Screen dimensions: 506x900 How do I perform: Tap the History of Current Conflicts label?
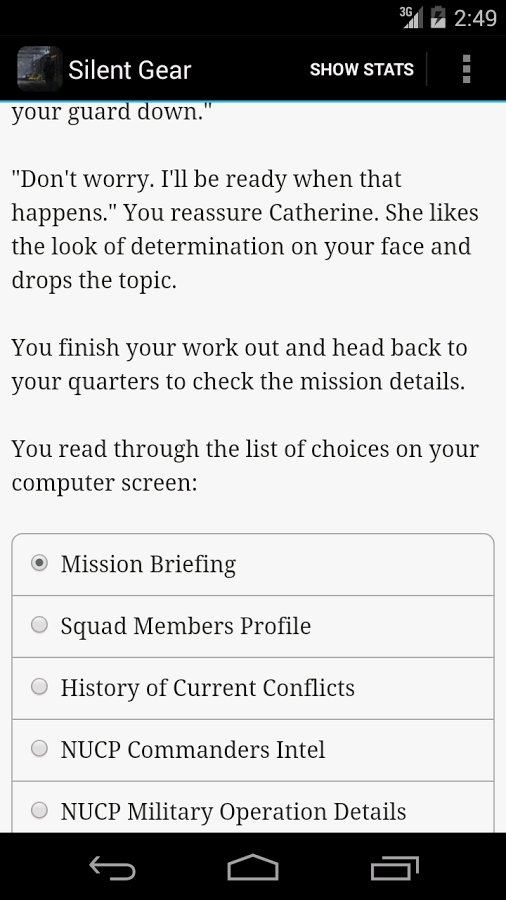click(x=208, y=688)
